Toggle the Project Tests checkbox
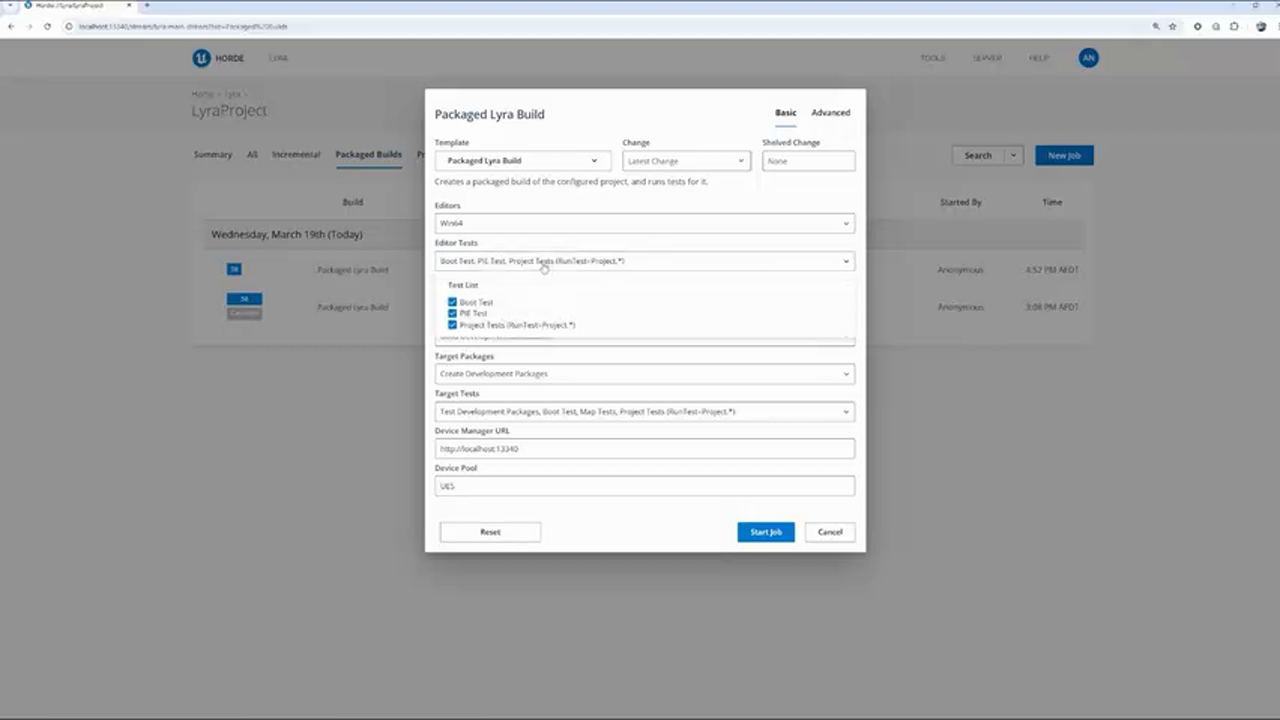 tap(452, 325)
